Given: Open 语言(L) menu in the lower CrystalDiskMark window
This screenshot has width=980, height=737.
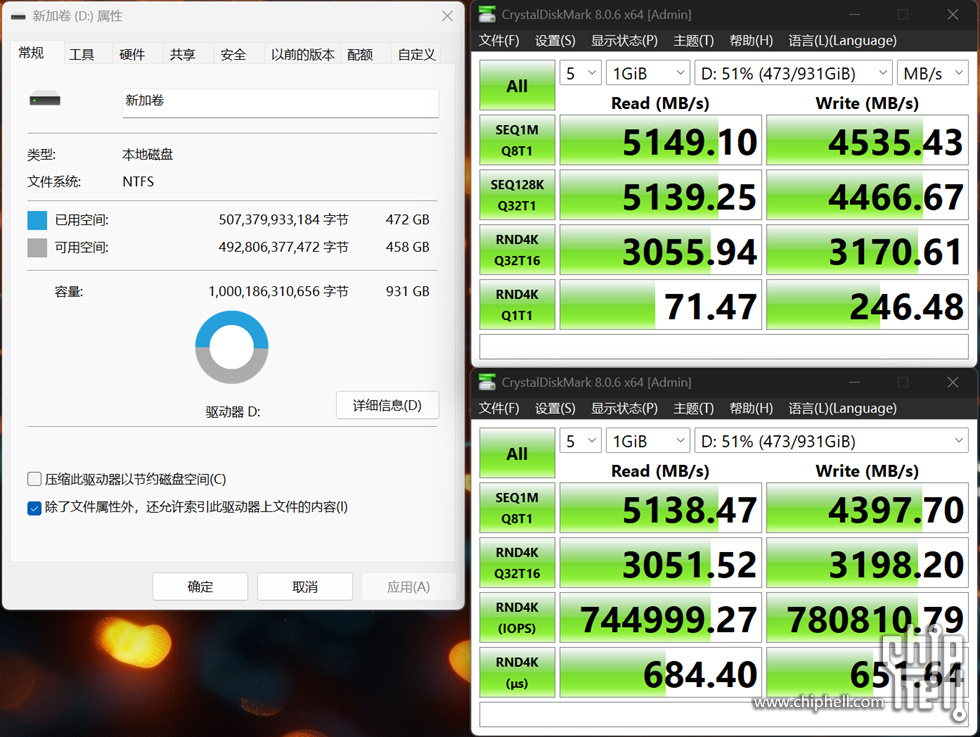Looking at the screenshot, I should point(842,408).
